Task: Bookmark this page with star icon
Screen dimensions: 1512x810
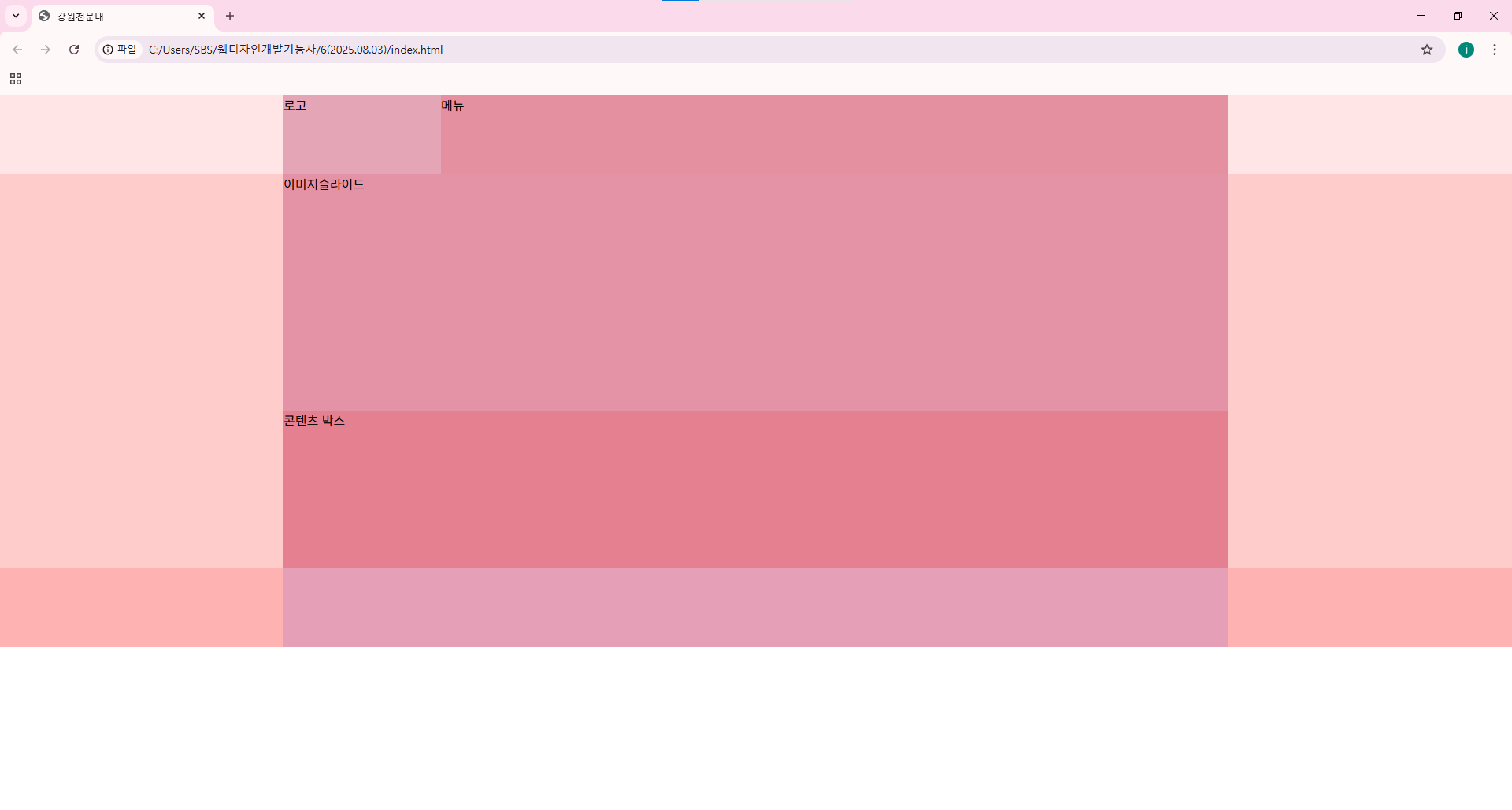Action: click(x=1427, y=50)
